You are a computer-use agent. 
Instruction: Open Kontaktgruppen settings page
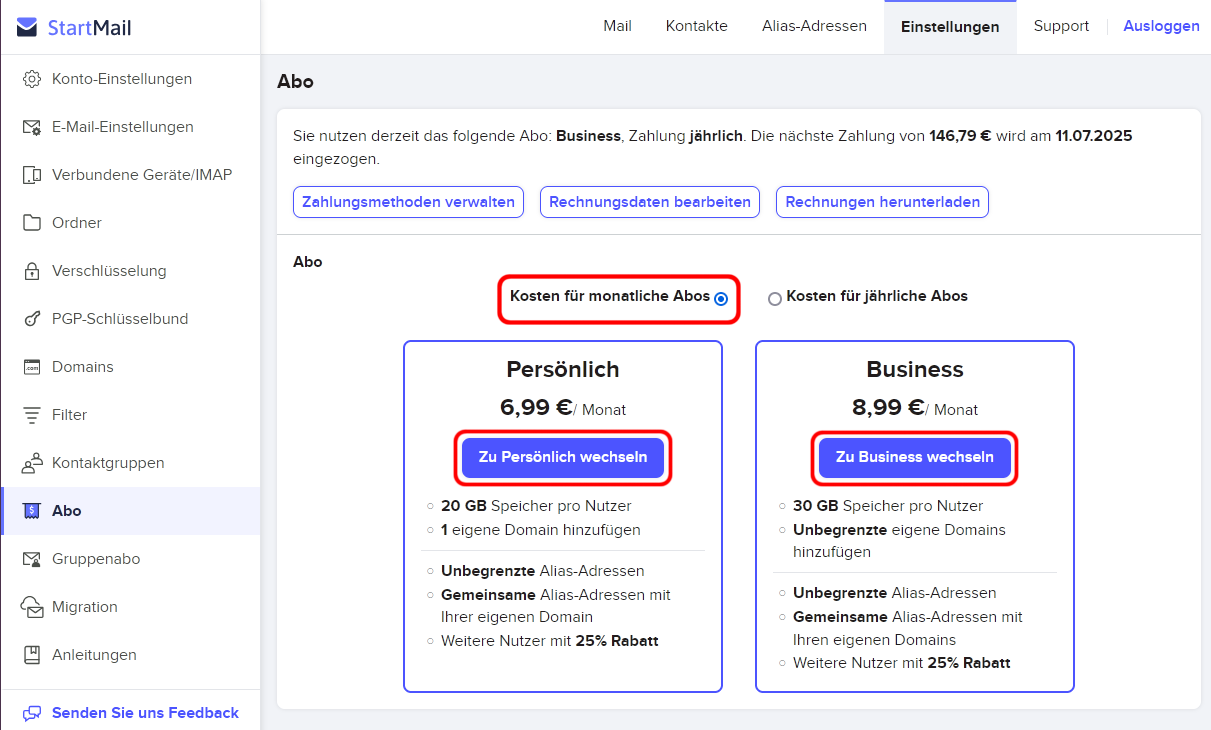pos(130,463)
